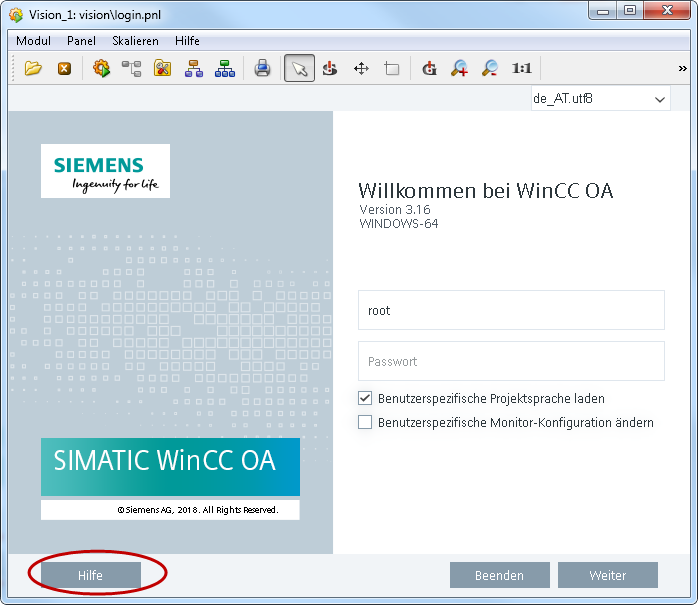Click the Weiter button

(x=607, y=575)
